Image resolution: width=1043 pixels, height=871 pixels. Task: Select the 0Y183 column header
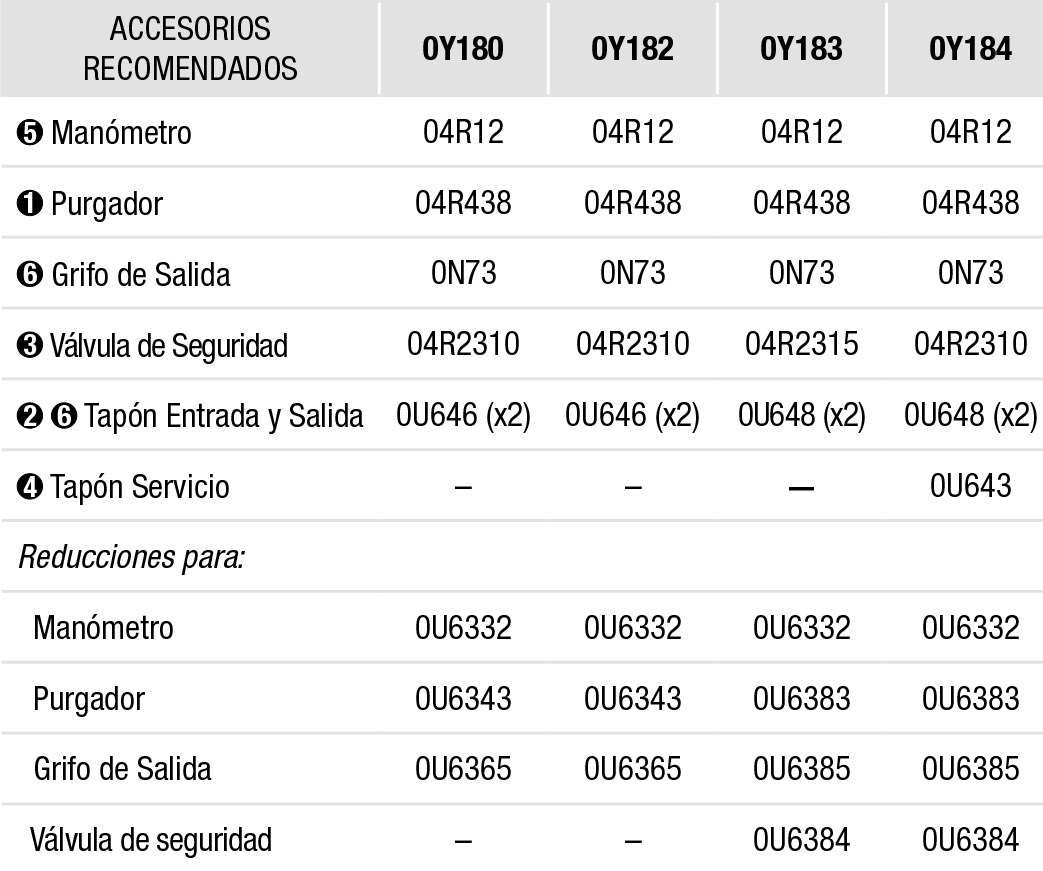pos(802,49)
